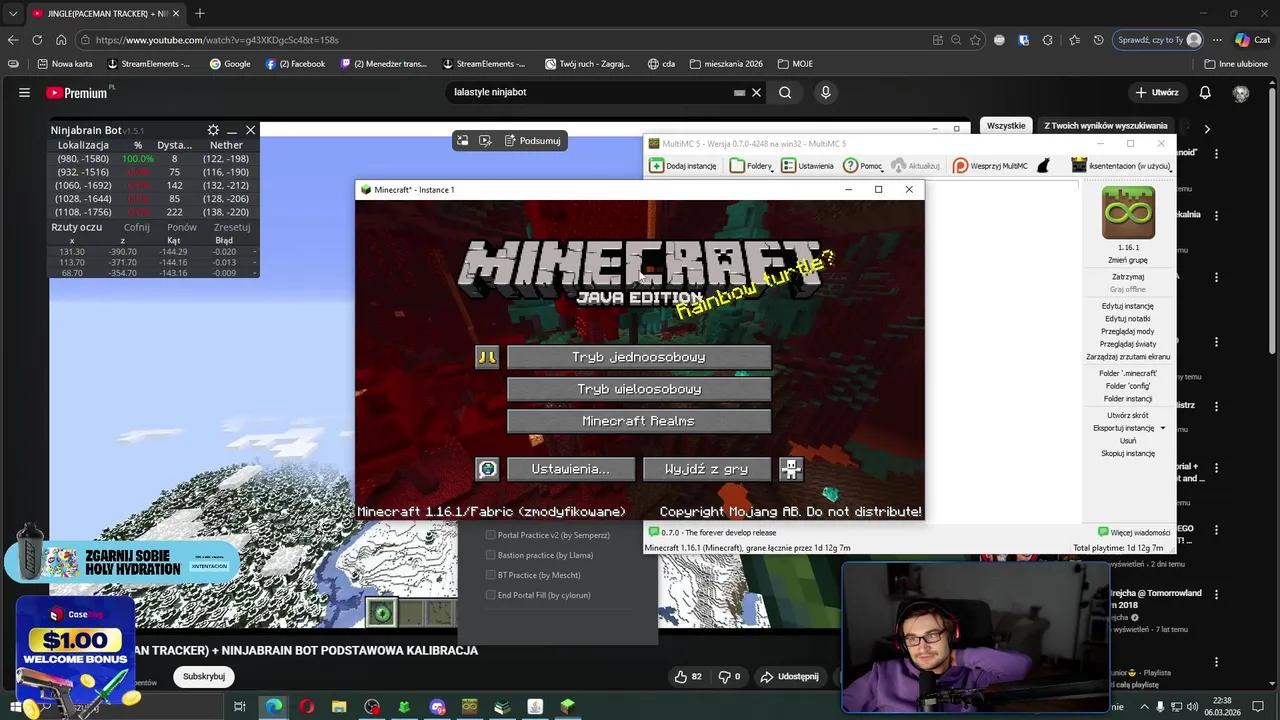Click Ustawienia in MultiMC toolbar
1280x720 pixels.
pos(808,166)
